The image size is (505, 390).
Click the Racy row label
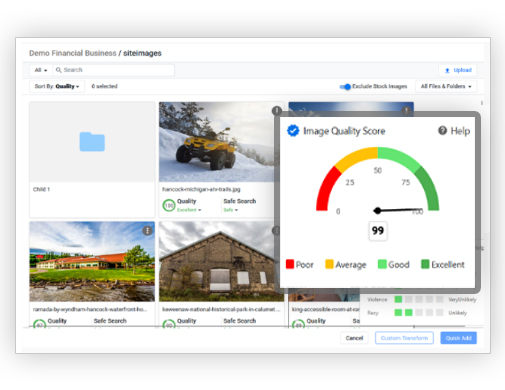pyautogui.click(x=373, y=313)
